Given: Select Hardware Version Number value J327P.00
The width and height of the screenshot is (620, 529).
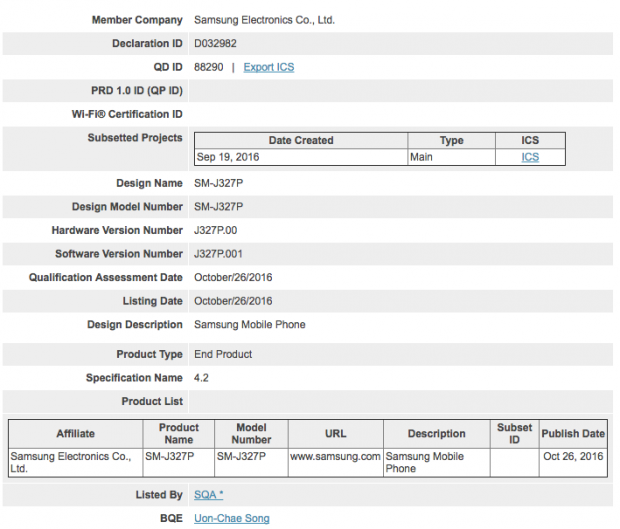Looking at the screenshot, I should [219, 230].
